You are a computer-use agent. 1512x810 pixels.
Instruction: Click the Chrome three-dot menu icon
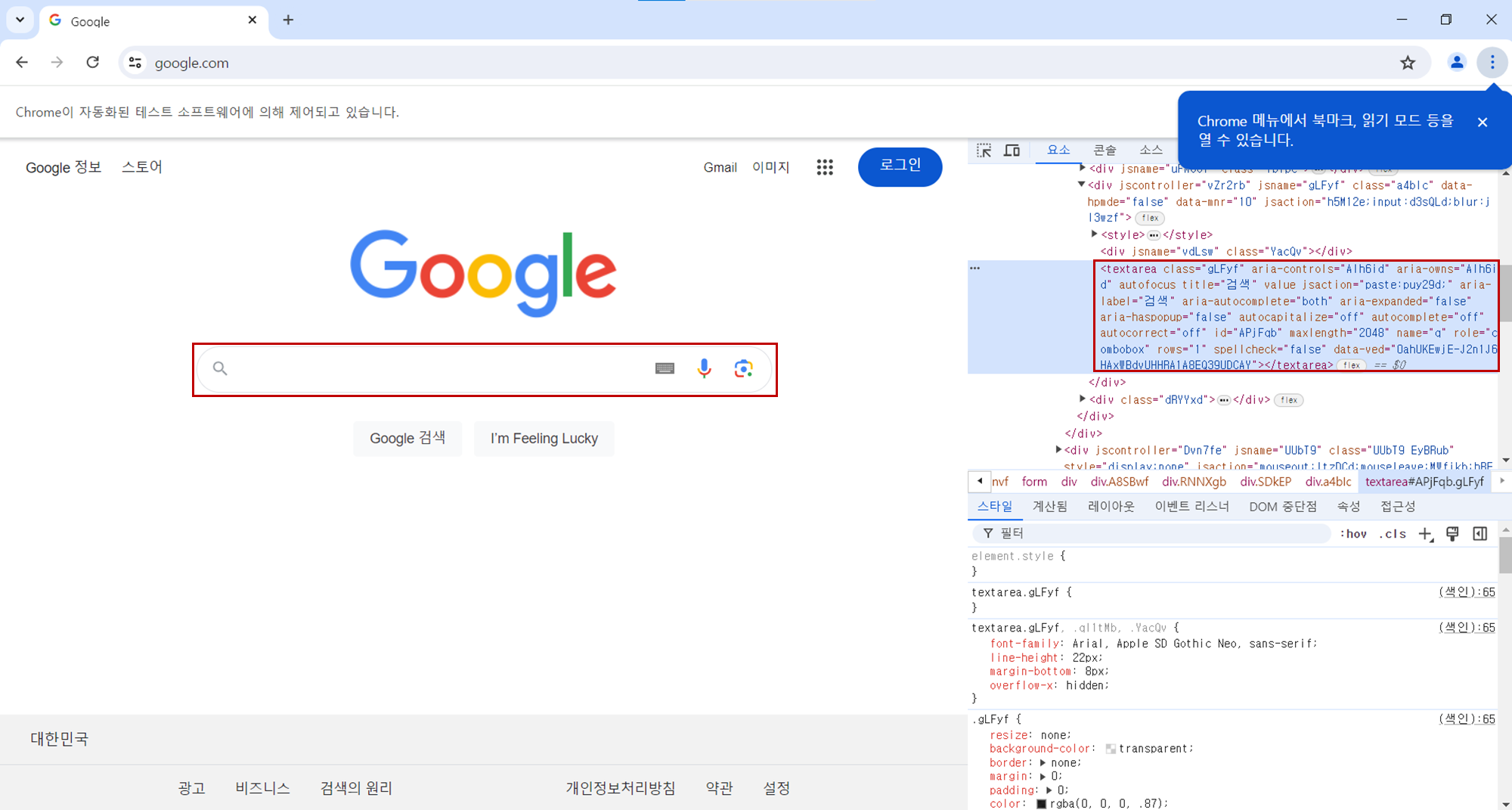pos(1492,63)
